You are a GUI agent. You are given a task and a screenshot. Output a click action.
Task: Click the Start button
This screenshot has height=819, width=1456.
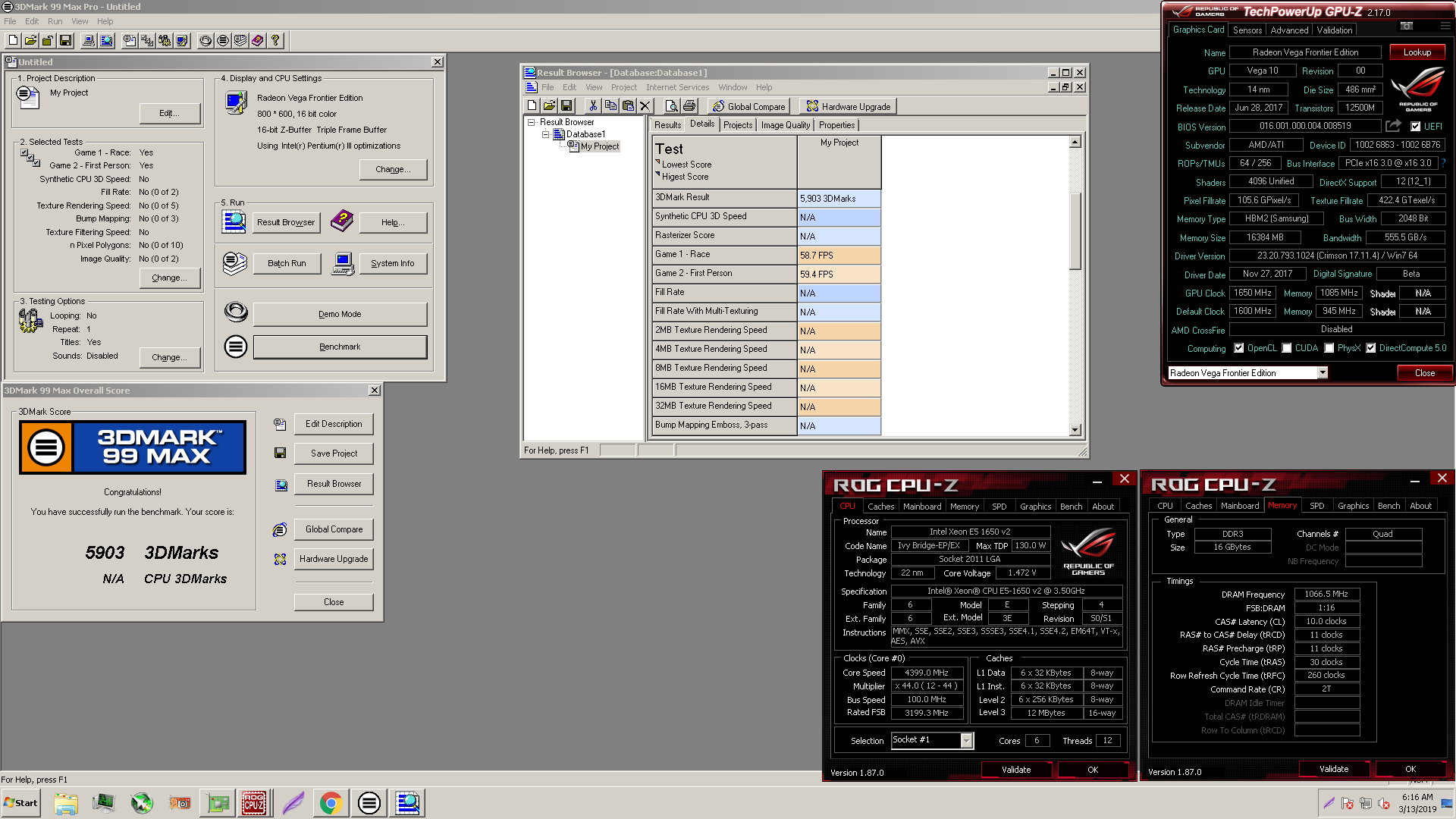(20, 803)
